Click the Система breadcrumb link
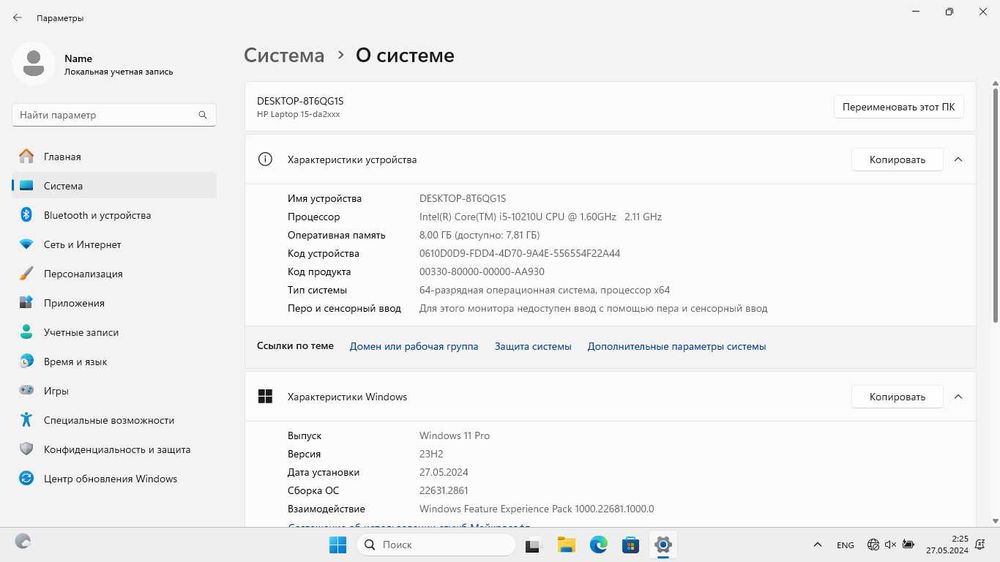The image size is (1000, 562). [284, 55]
